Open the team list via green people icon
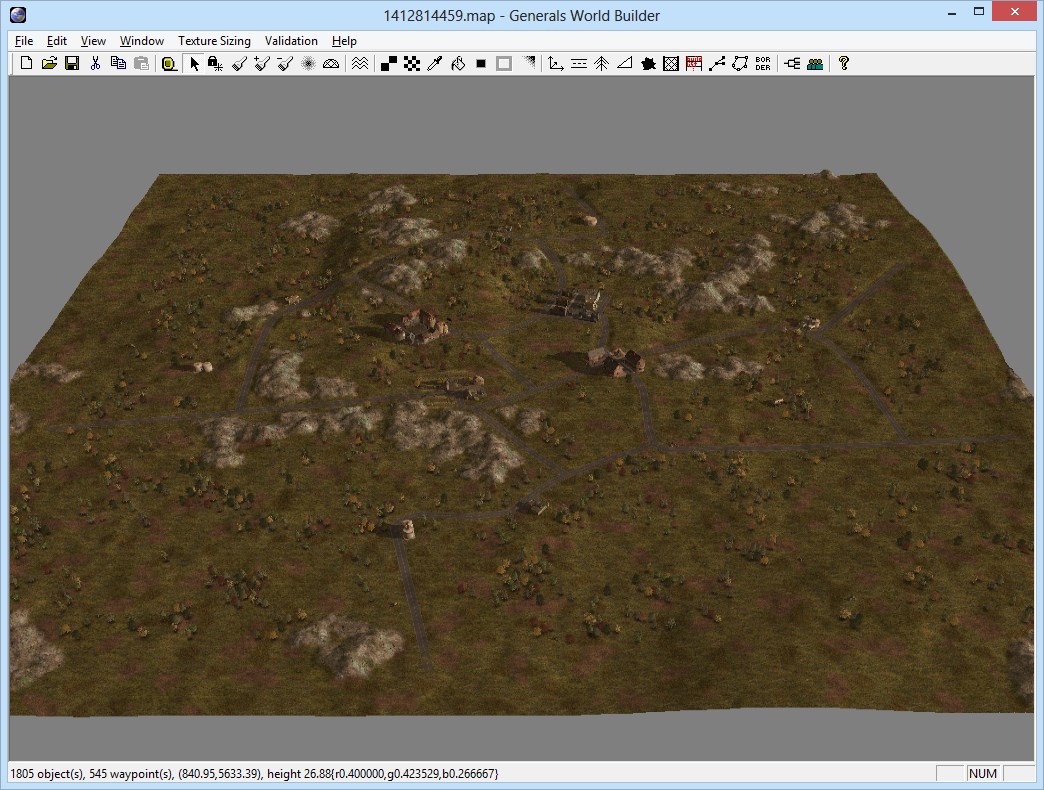Viewport: 1044px width, 790px height. pyautogui.click(x=816, y=63)
